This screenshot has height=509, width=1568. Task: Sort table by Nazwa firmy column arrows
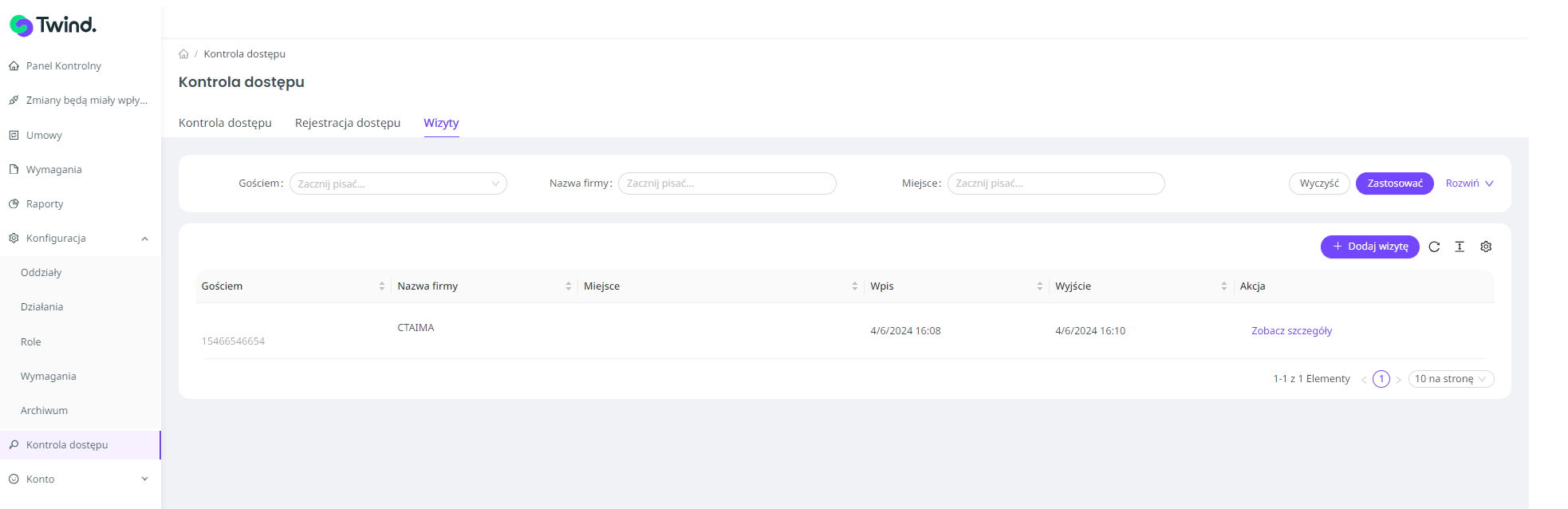(569, 286)
